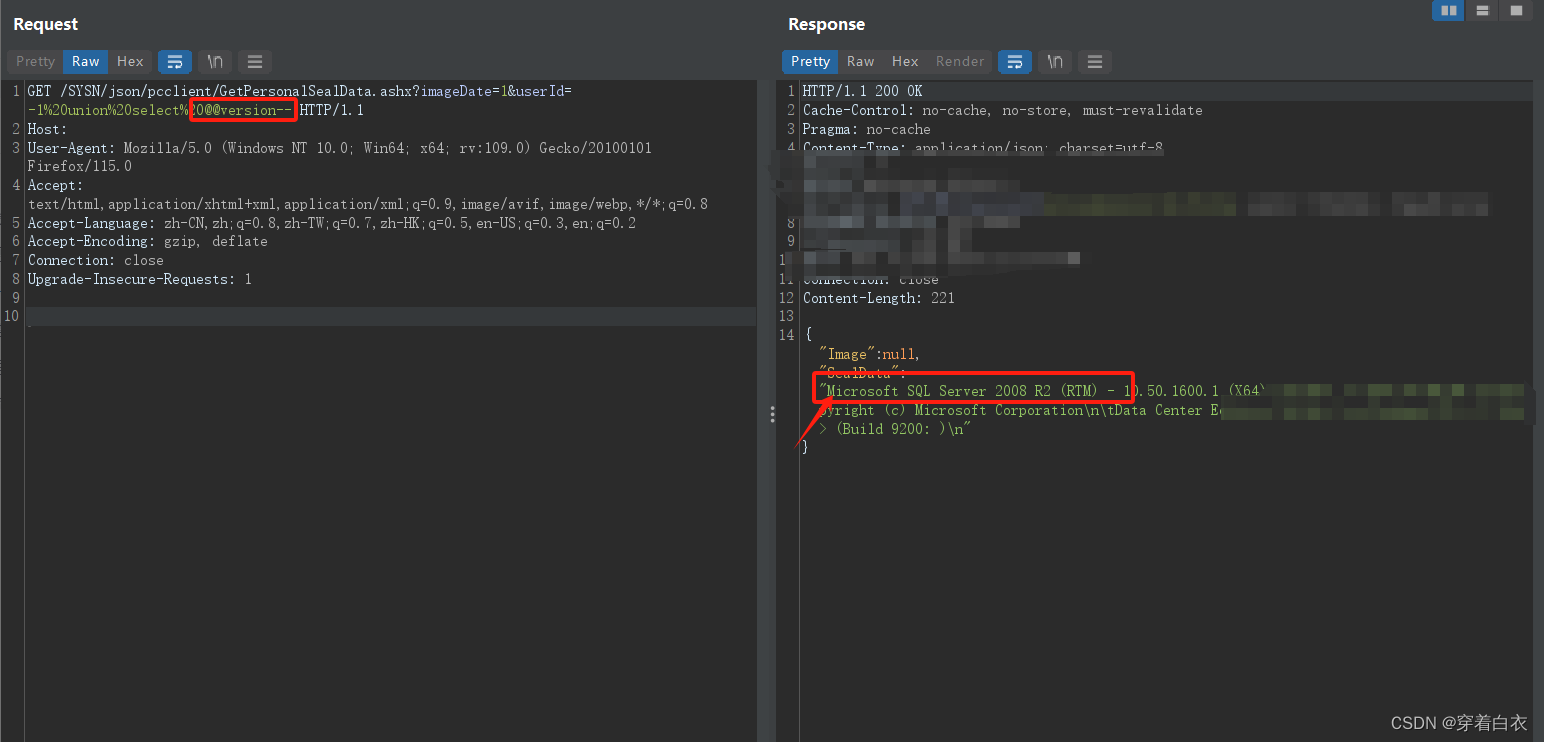Image resolution: width=1544 pixels, height=742 pixels.
Task: Choose top-bottom stacked layout icon
Action: pos(1482,11)
